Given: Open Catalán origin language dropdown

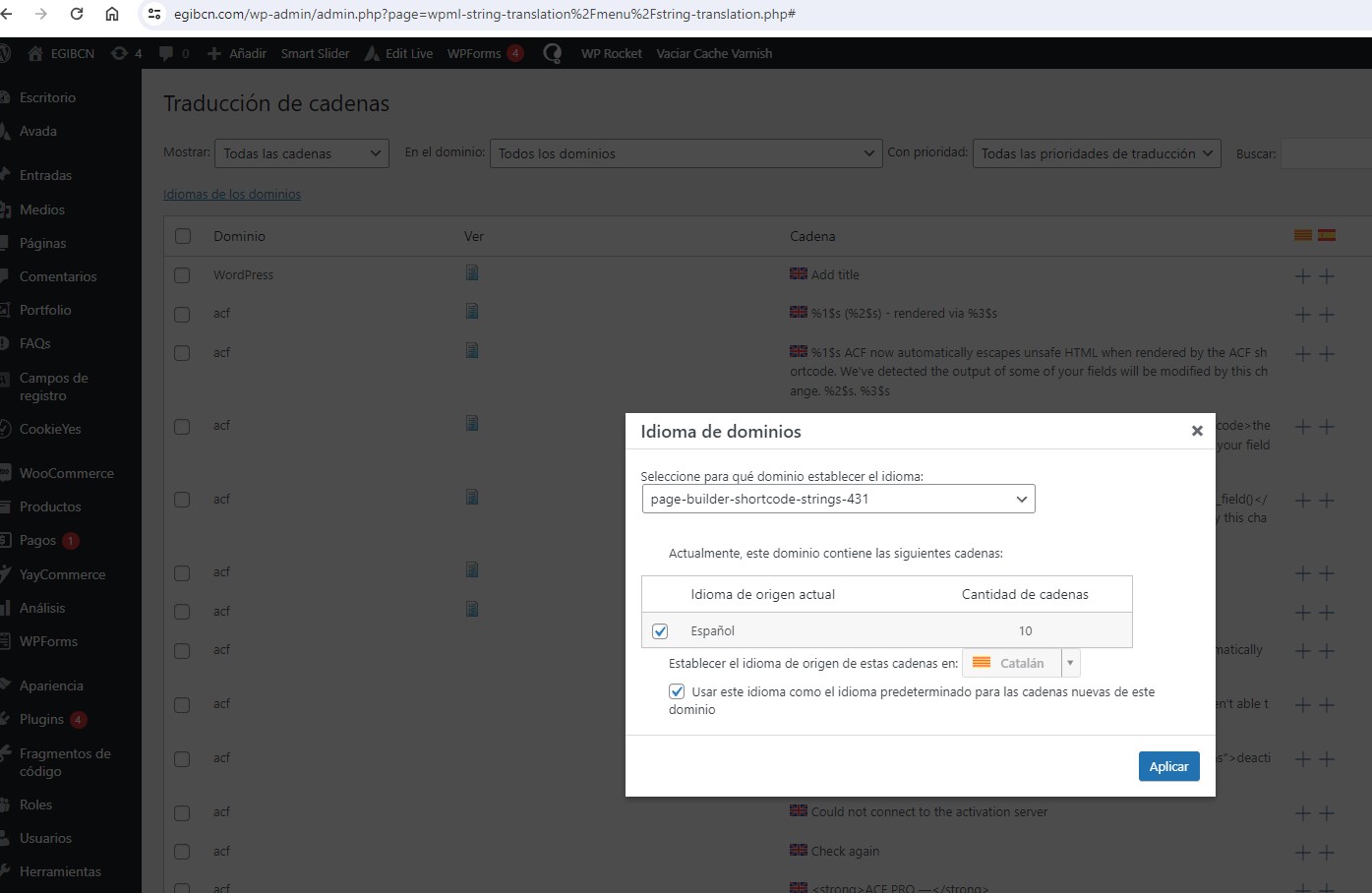Looking at the screenshot, I should tap(1021, 663).
